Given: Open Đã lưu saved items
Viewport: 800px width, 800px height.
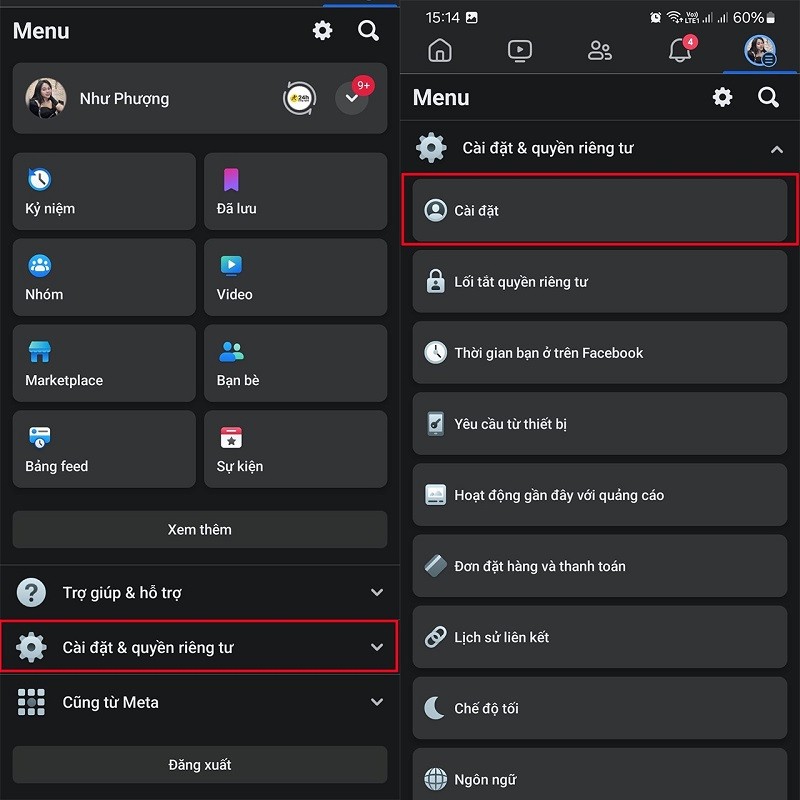Looking at the screenshot, I should [x=295, y=191].
